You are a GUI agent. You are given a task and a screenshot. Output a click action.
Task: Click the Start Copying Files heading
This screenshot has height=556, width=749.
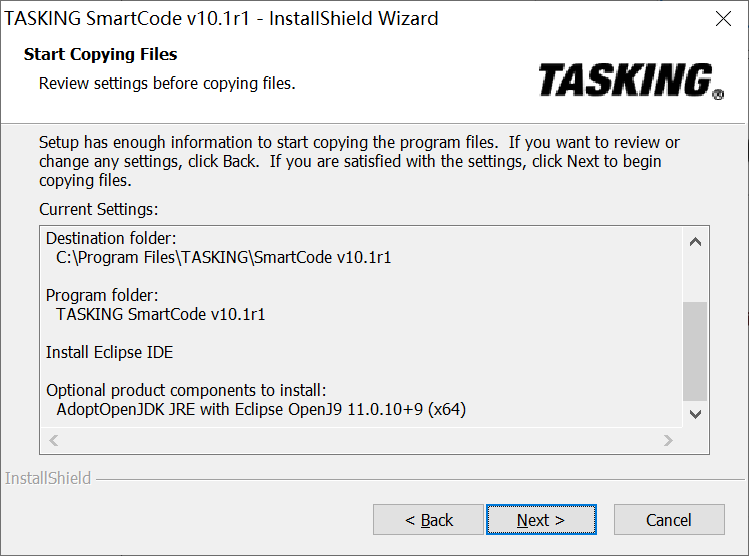[x=100, y=54]
